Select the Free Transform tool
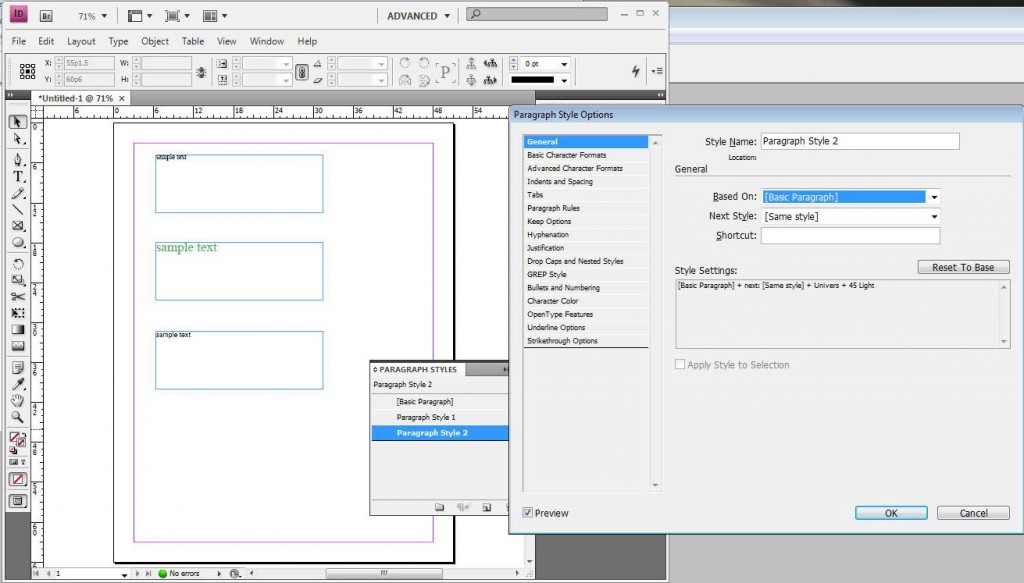The image size is (1024, 583). (x=18, y=313)
